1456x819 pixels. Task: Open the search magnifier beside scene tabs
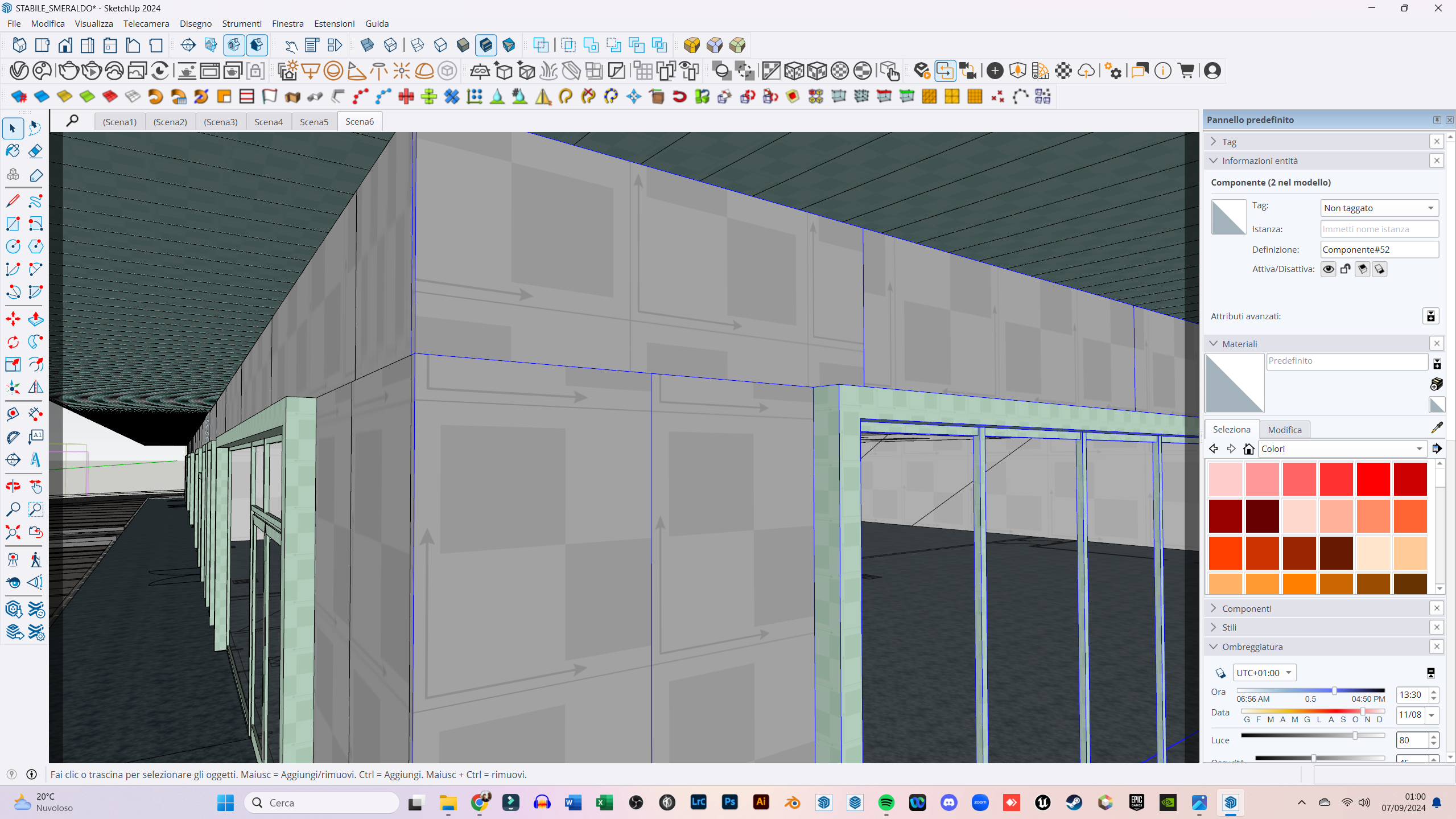[72, 121]
